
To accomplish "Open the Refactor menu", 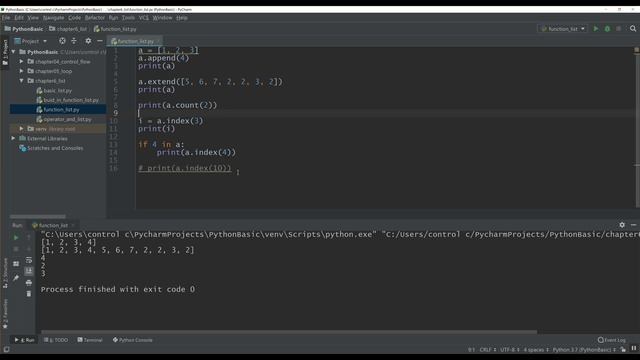I will (95, 18).
